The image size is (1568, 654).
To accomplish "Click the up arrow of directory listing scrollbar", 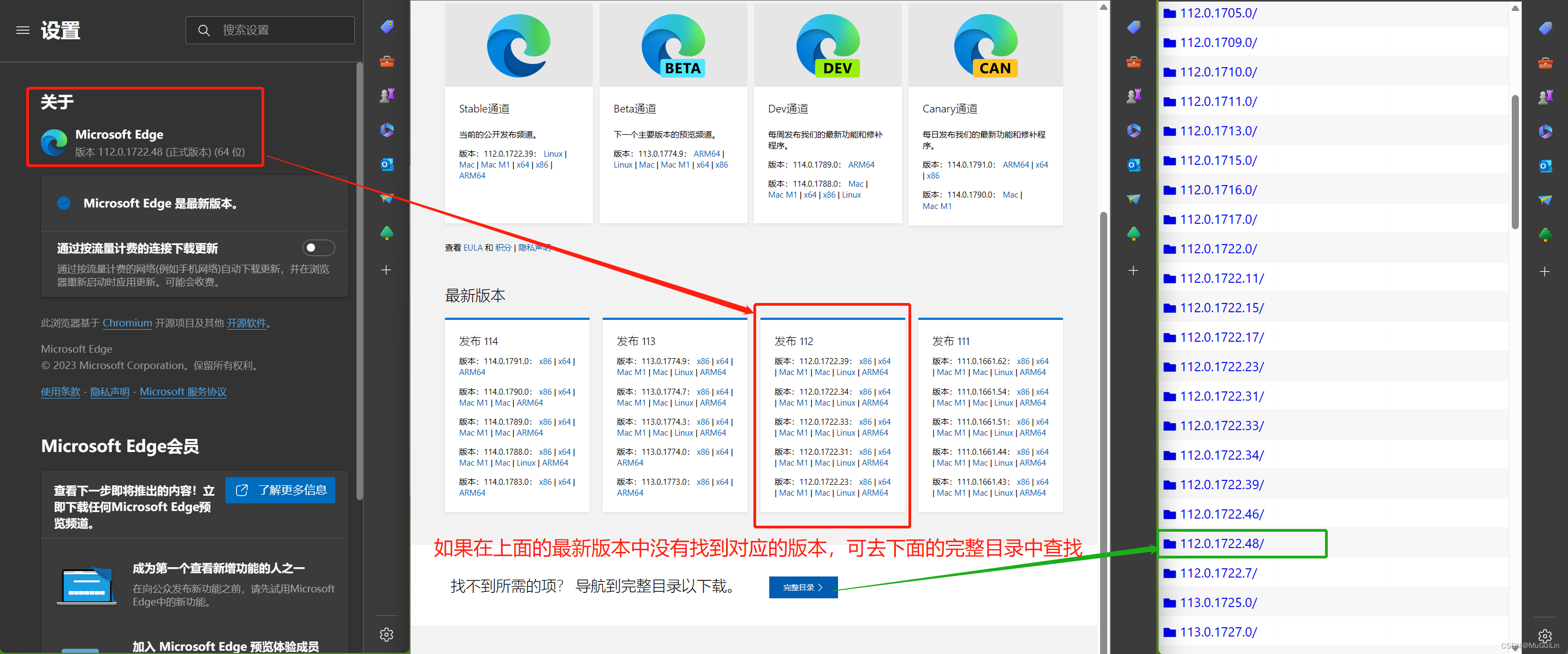I will pyautogui.click(x=1515, y=8).
